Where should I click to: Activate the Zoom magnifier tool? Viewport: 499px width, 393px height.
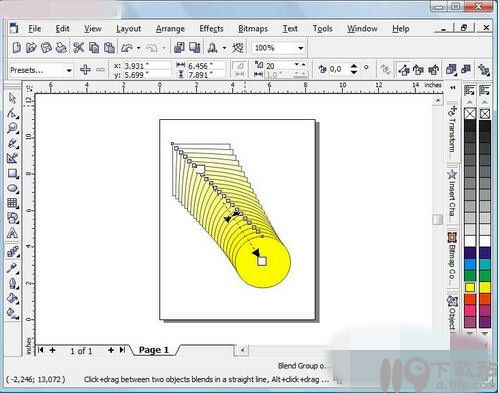coord(13,128)
